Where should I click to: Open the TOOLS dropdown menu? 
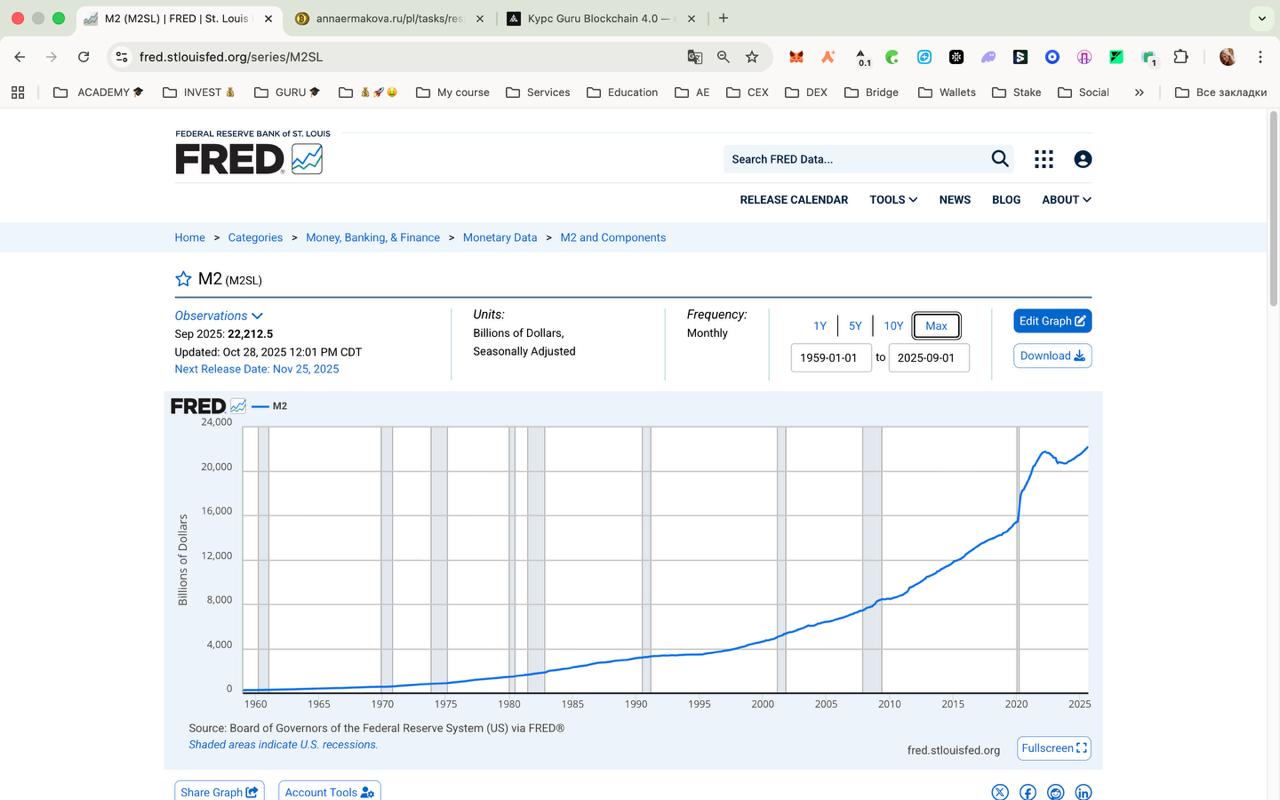pos(893,200)
